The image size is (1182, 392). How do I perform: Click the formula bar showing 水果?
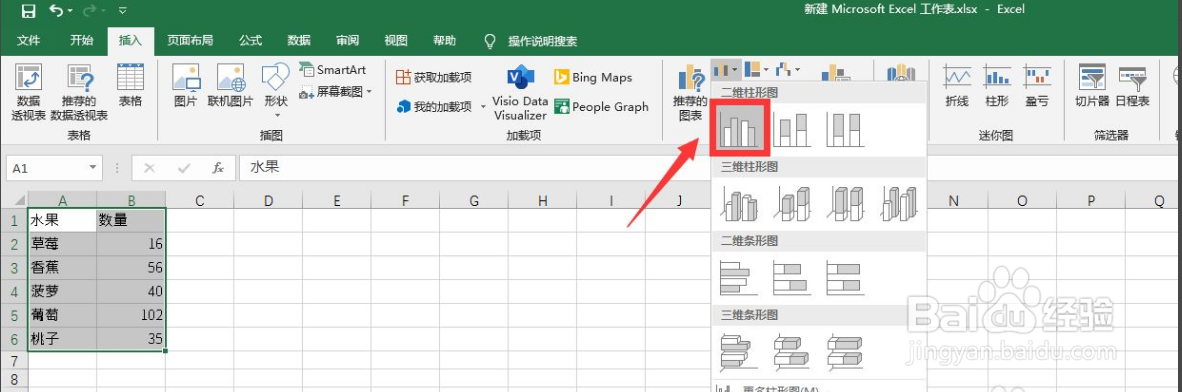pyautogui.click(x=707, y=167)
